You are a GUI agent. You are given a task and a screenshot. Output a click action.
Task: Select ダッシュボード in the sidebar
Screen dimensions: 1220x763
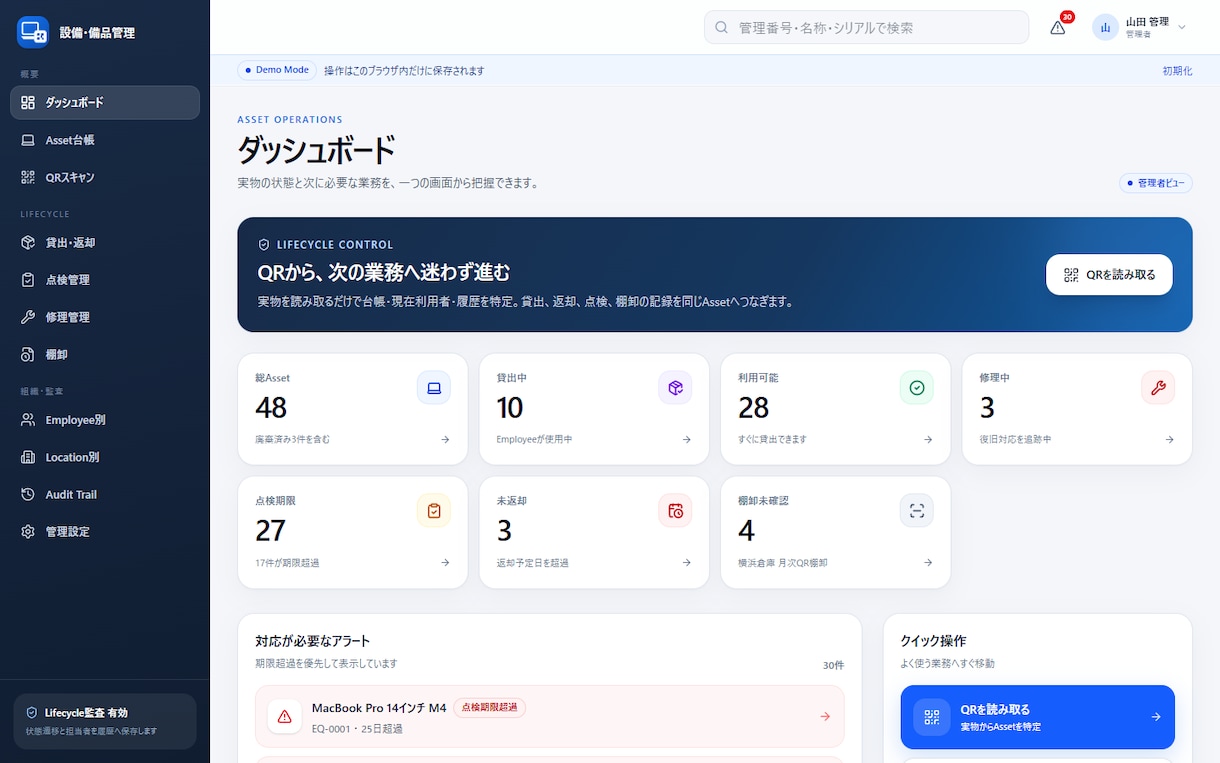coord(105,102)
